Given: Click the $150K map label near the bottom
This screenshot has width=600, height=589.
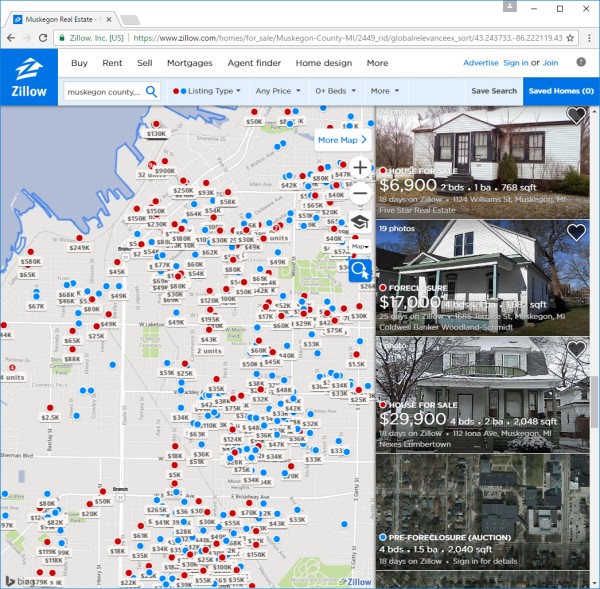Looking at the screenshot, I should click(256, 555).
